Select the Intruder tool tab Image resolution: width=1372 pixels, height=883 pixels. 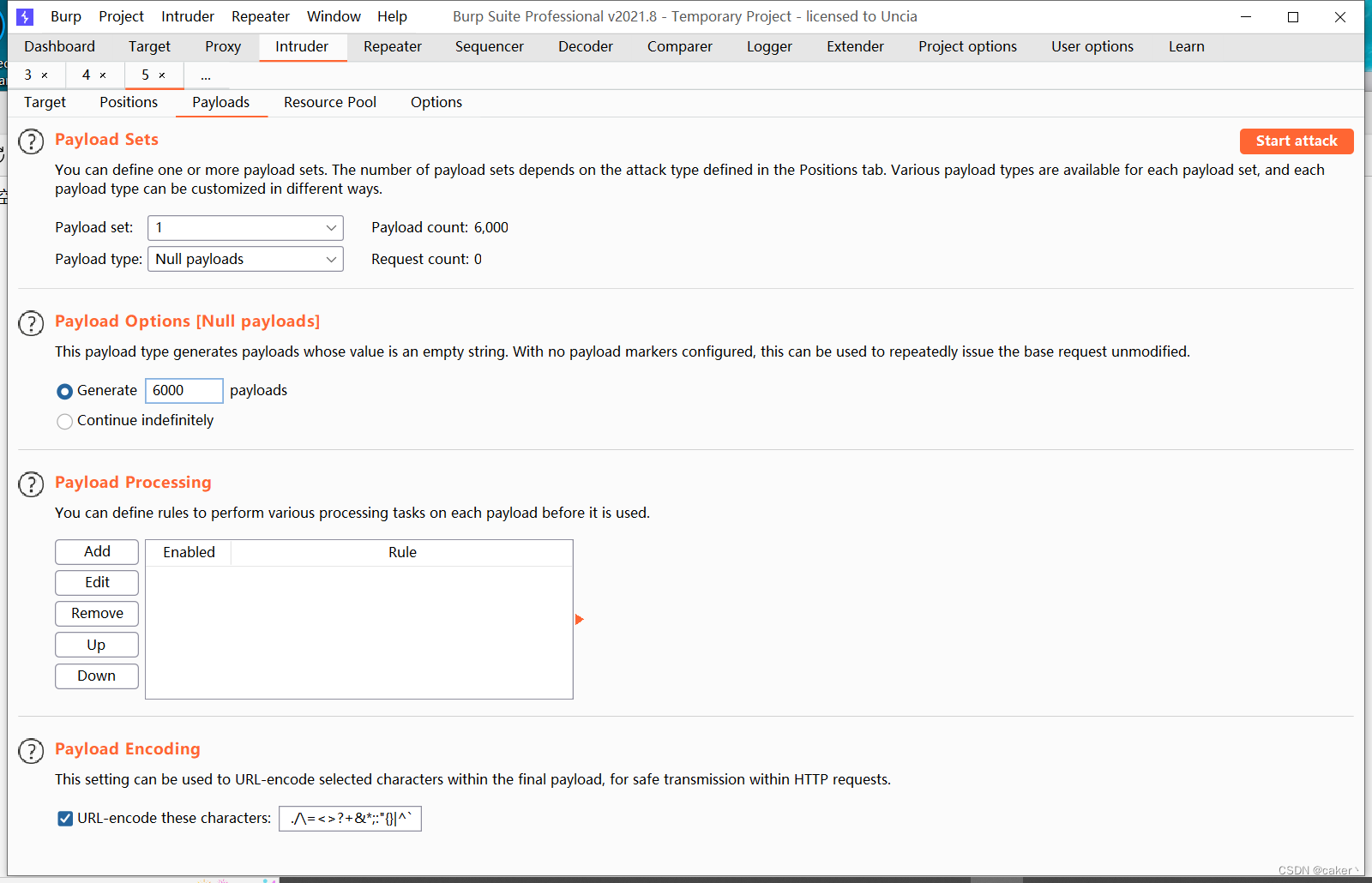pyautogui.click(x=302, y=46)
